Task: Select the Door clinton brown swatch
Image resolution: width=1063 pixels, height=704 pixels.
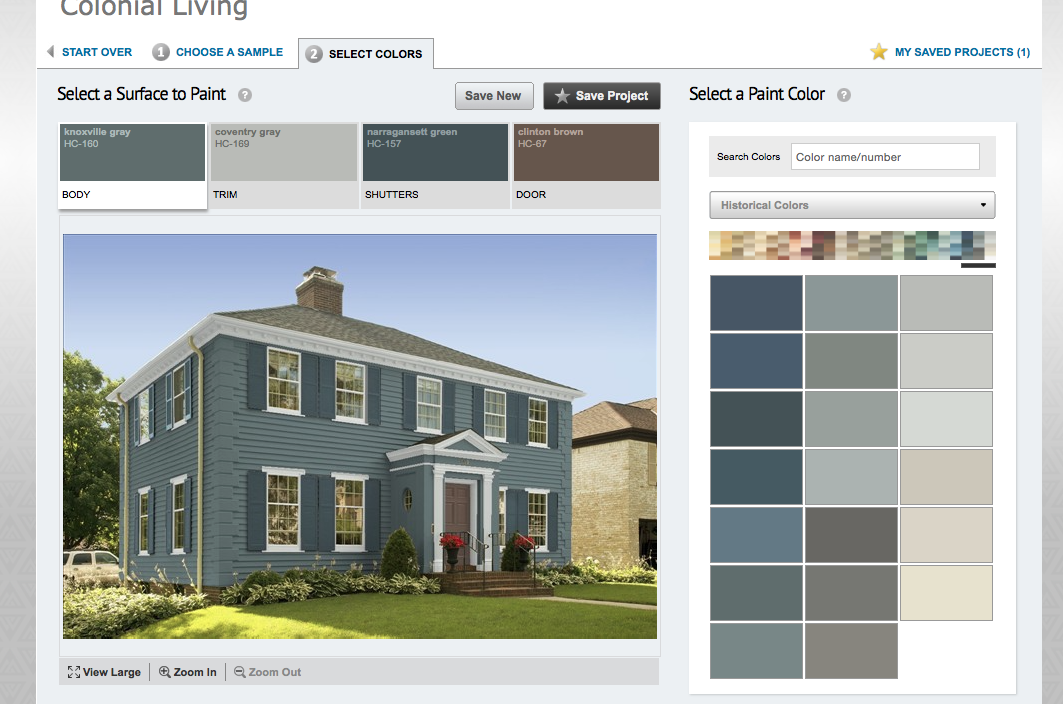Action: [586, 152]
